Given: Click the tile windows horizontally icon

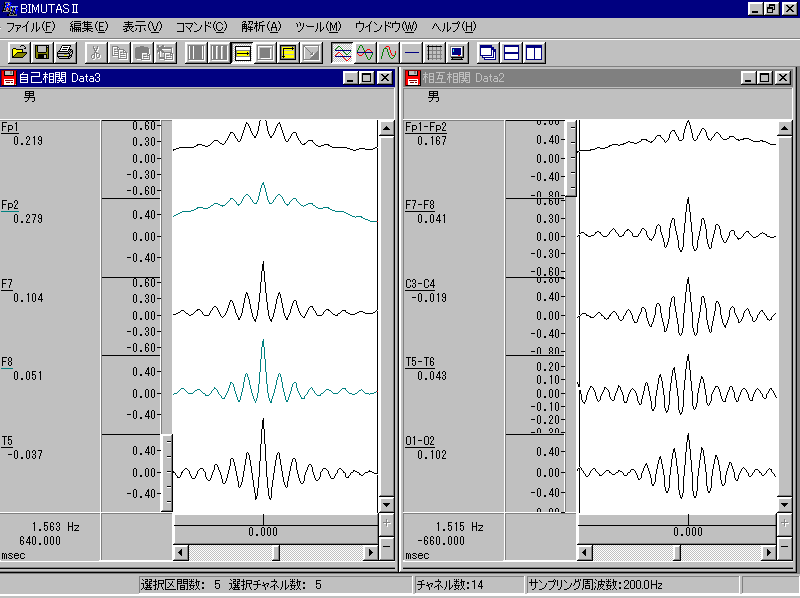Looking at the screenshot, I should click(x=511, y=52).
